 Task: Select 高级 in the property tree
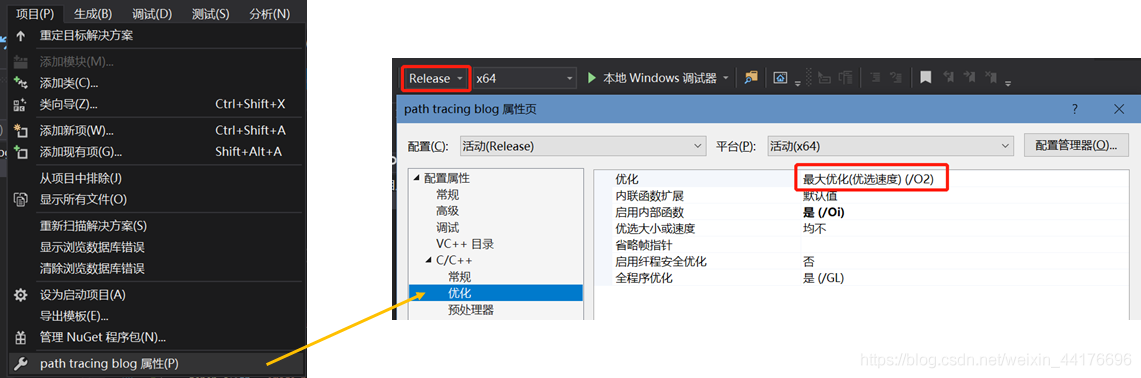(x=448, y=211)
